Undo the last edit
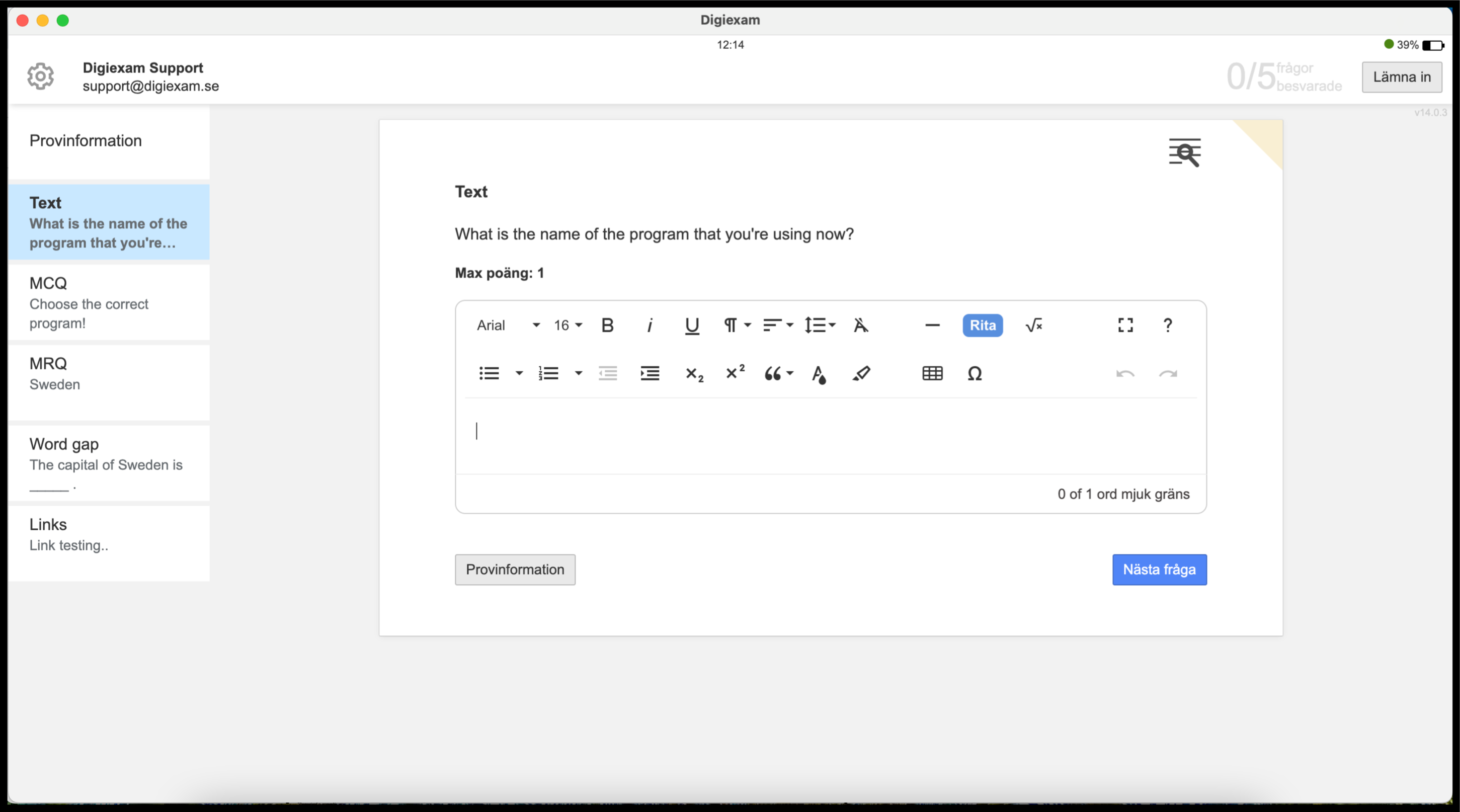 1125,373
